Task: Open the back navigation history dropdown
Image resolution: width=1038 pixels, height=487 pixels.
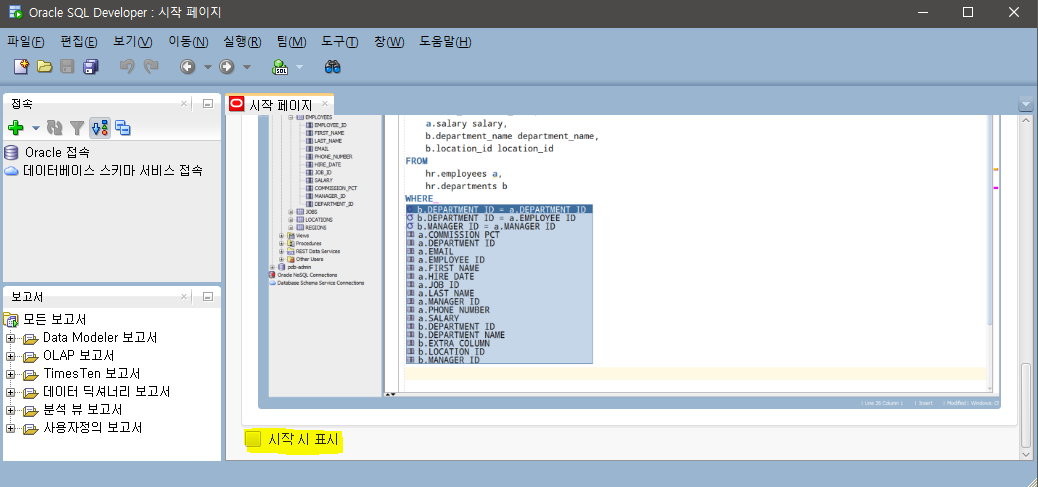Action: 207,67
